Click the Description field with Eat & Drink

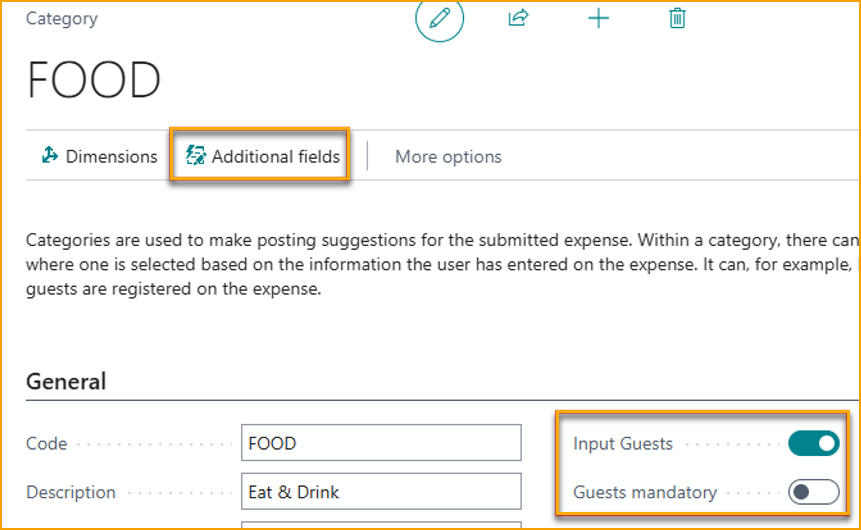(x=381, y=492)
